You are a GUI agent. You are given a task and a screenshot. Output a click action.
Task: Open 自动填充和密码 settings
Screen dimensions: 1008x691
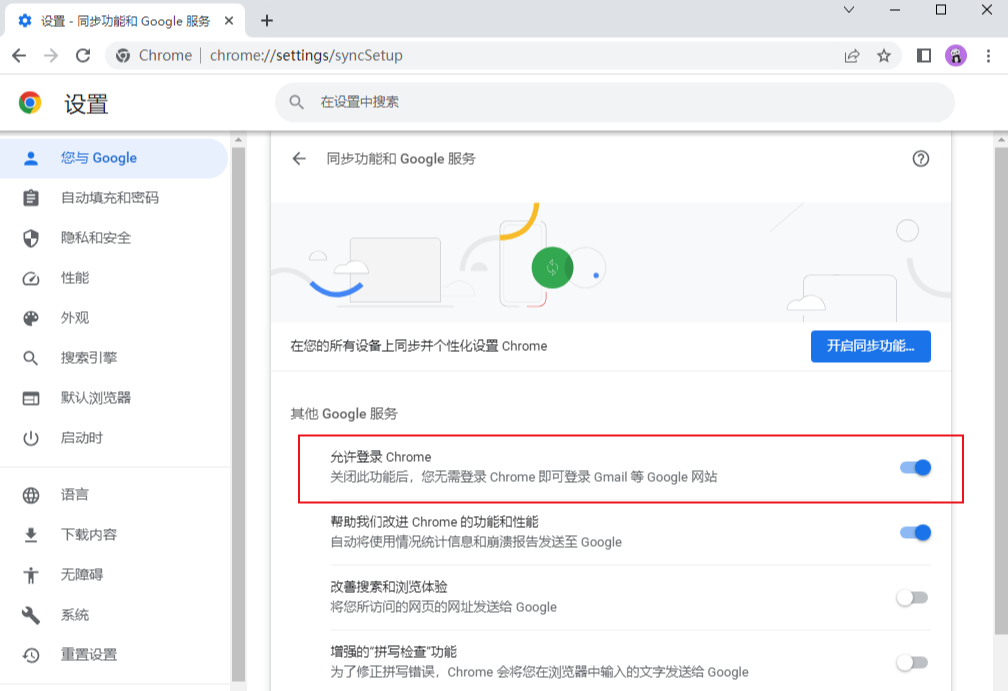point(114,198)
